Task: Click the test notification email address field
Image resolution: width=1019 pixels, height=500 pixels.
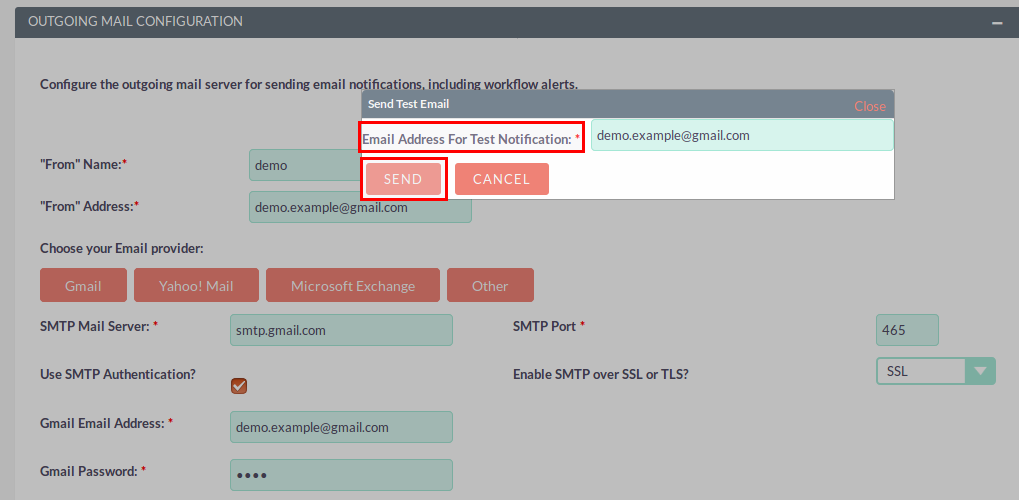Action: pyautogui.click(x=742, y=135)
